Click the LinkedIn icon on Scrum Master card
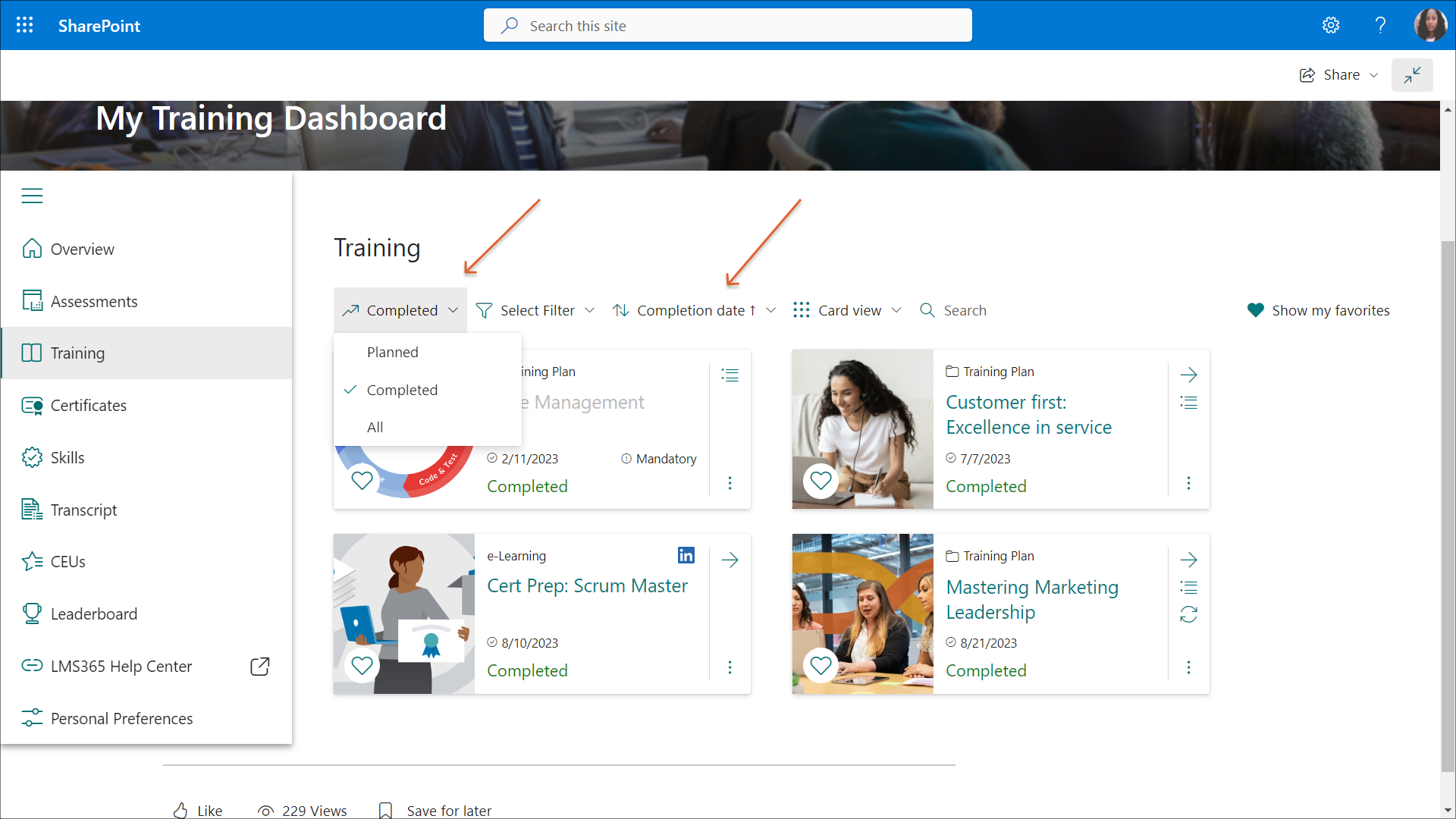Viewport: 1456px width, 819px height. [x=686, y=556]
